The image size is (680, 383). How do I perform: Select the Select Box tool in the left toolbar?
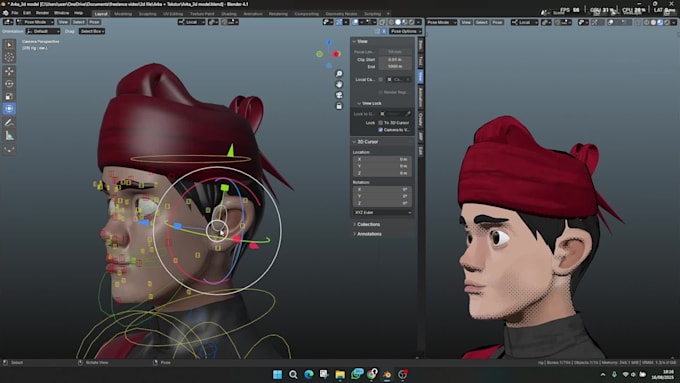(x=9, y=45)
